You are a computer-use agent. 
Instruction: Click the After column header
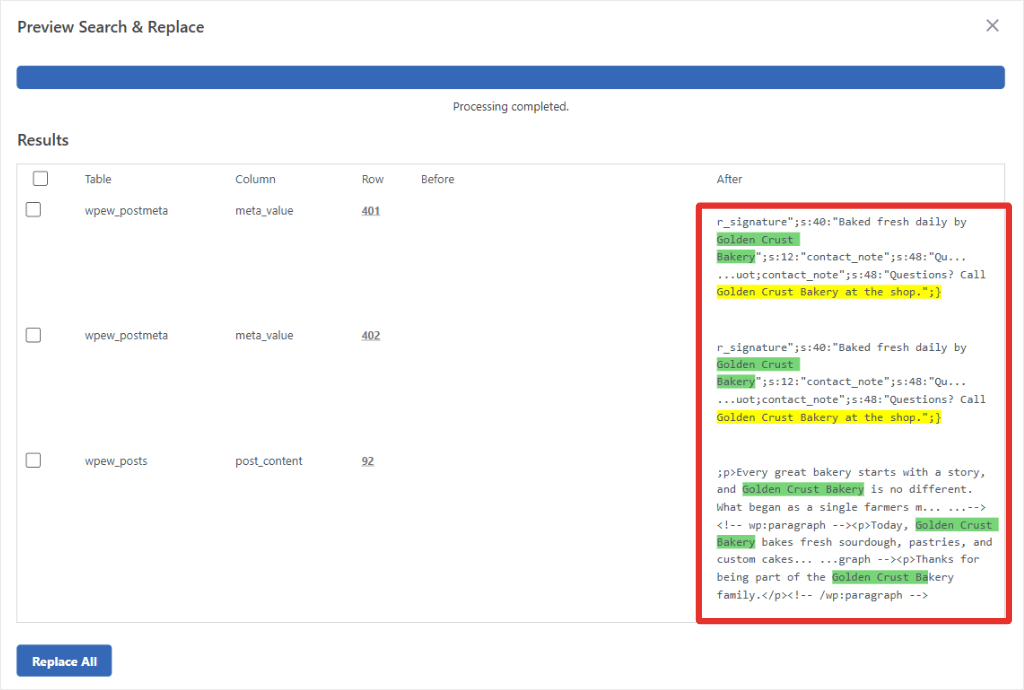click(729, 179)
